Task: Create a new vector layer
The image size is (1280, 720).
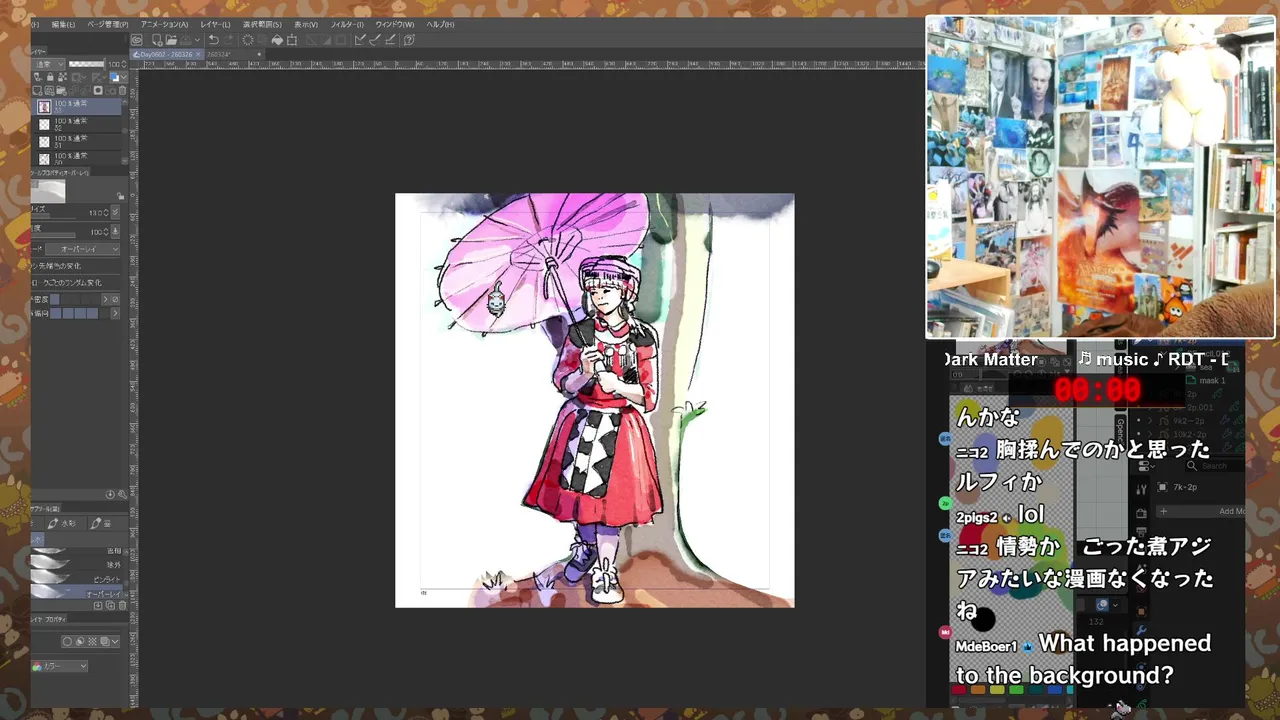Action: coord(49,90)
